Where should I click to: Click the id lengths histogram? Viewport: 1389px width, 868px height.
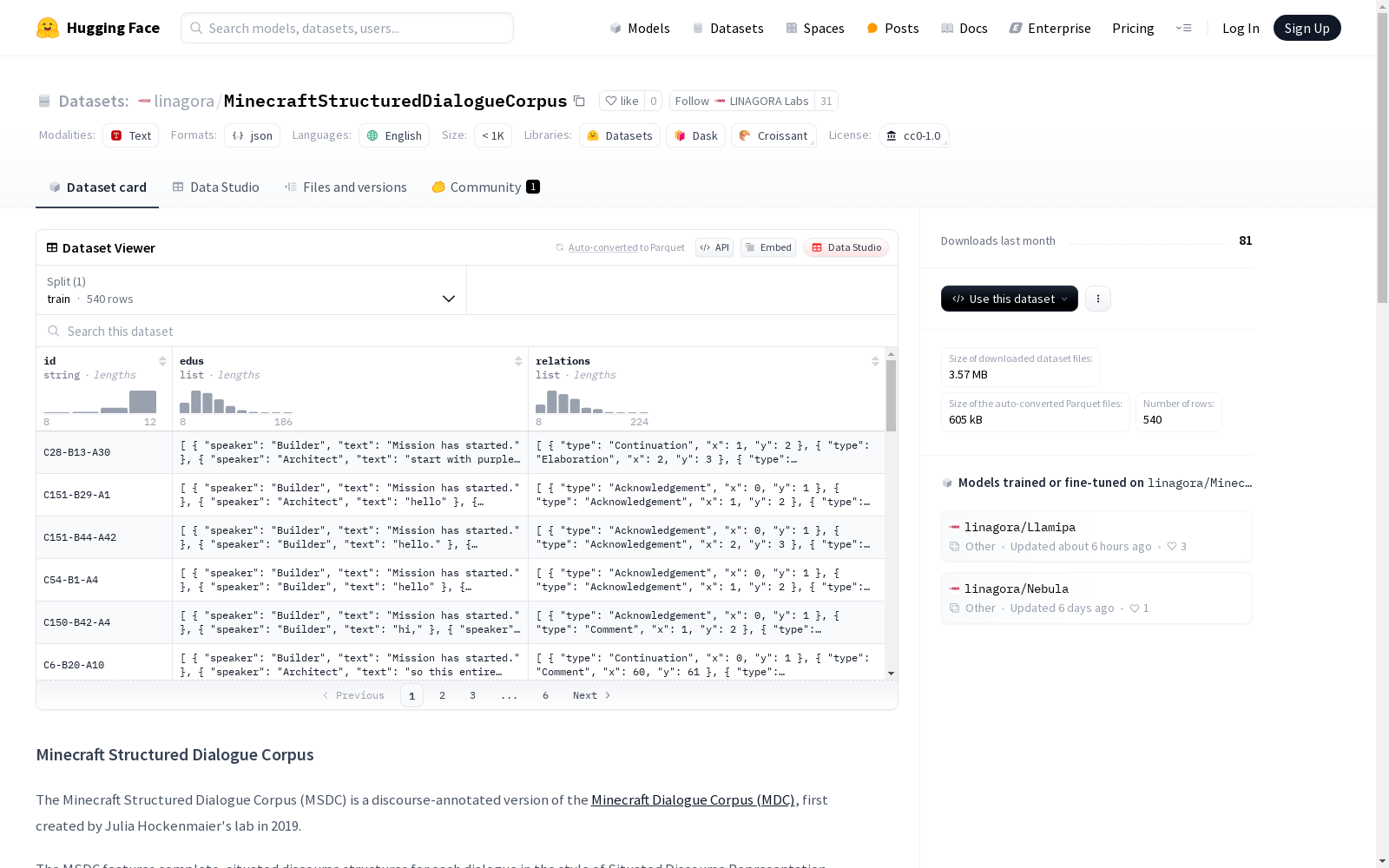(x=100, y=401)
